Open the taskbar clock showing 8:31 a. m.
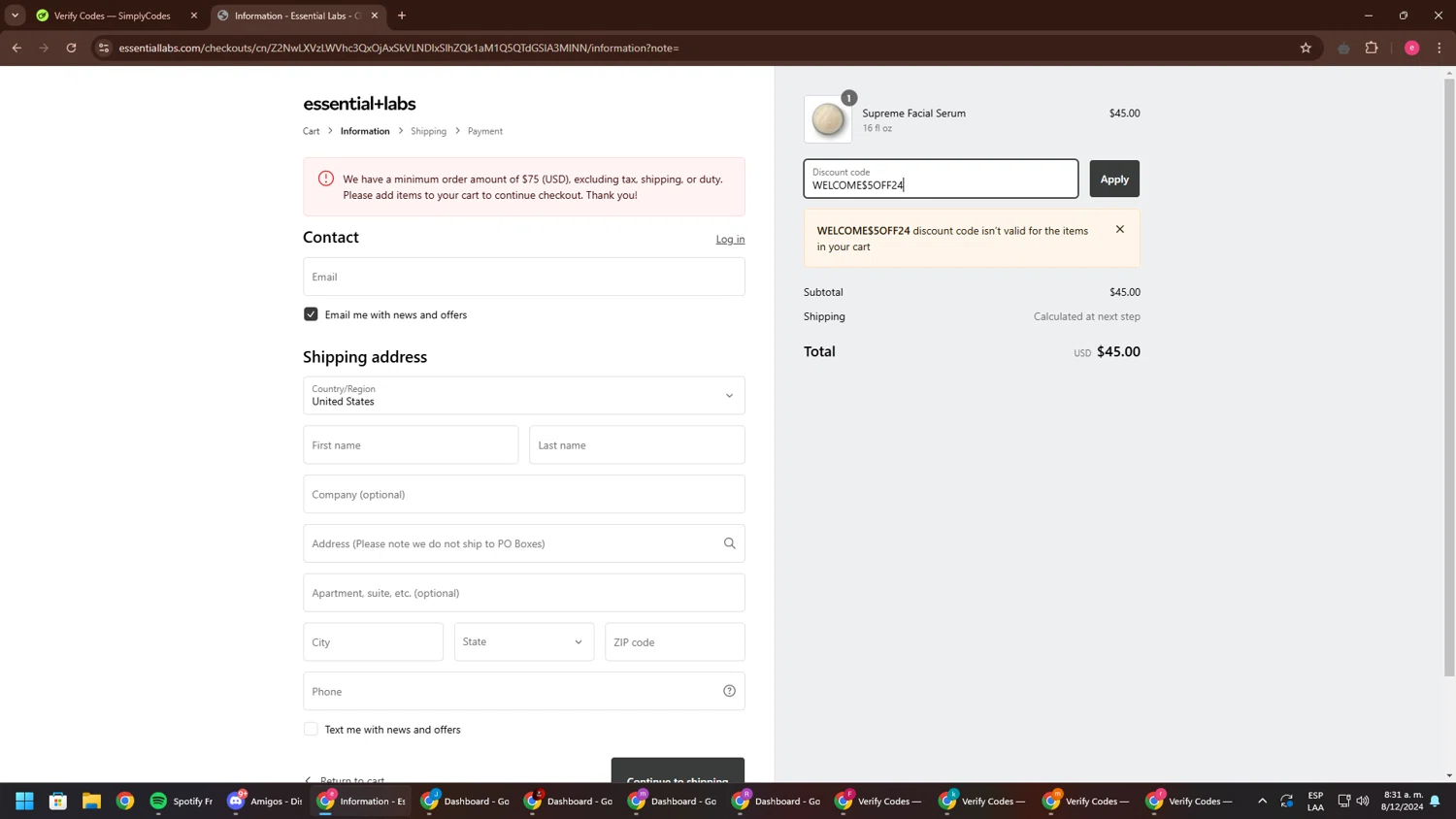Screen dimensions: 1456x819 coord(1403,801)
